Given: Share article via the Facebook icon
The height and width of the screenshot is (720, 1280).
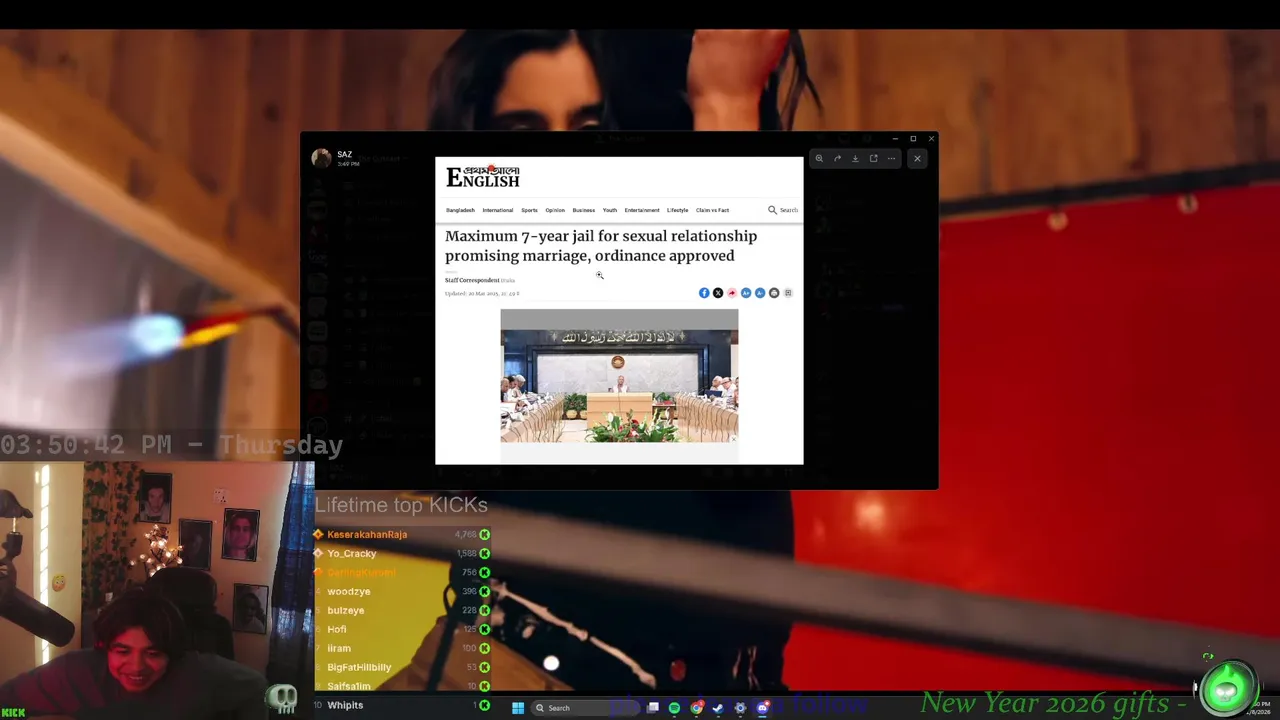Looking at the screenshot, I should (x=704, y=293).
